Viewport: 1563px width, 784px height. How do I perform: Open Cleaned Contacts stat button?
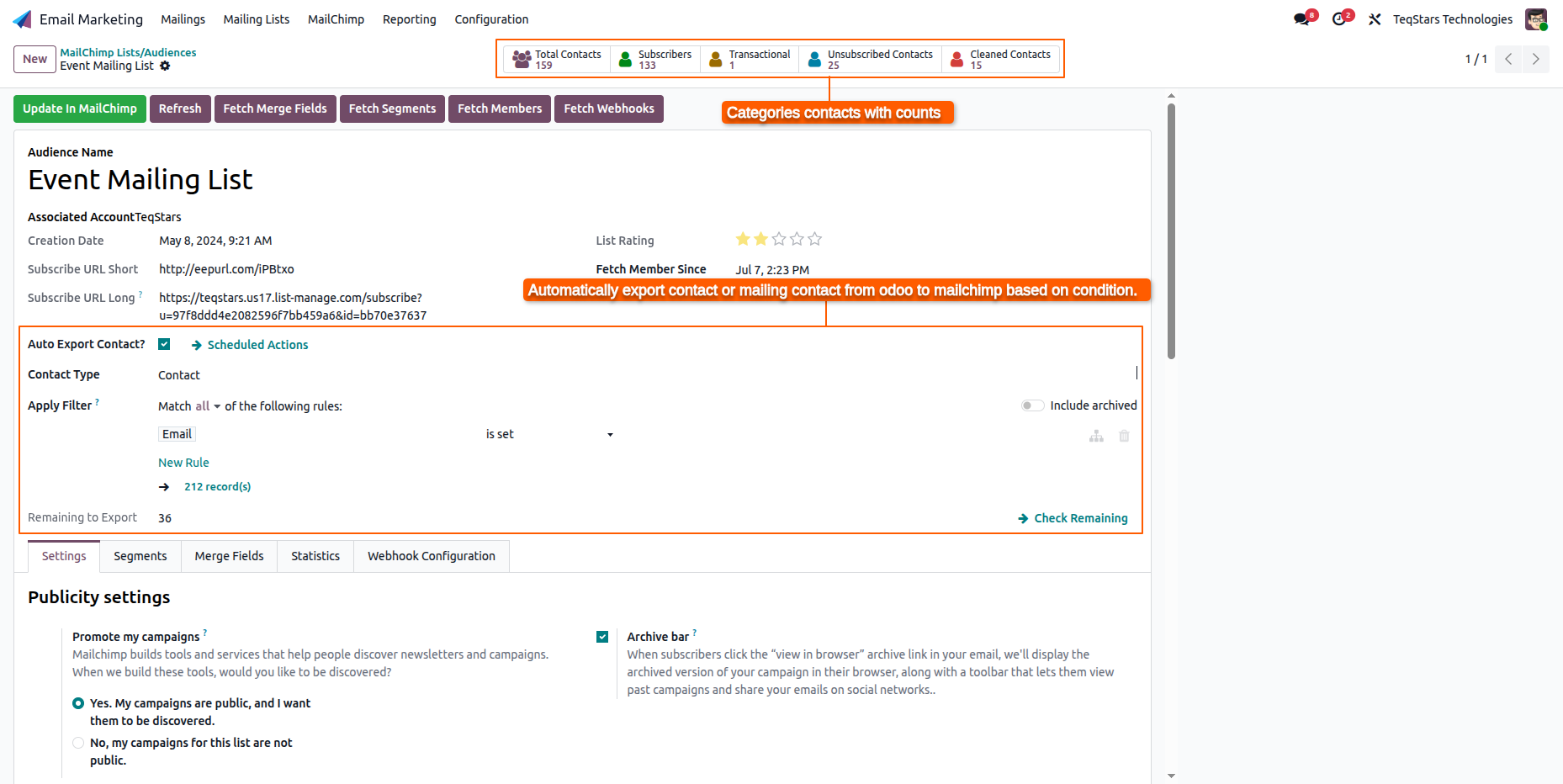1000,59
